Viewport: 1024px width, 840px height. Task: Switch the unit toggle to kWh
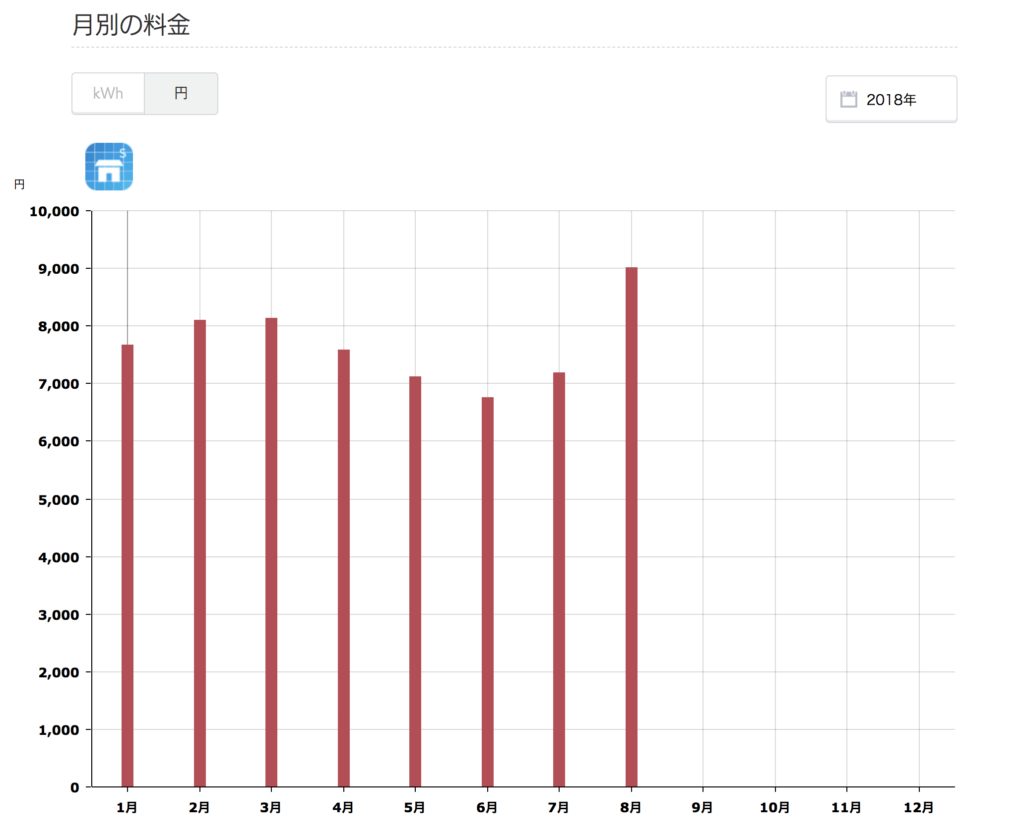pos(108,93)
